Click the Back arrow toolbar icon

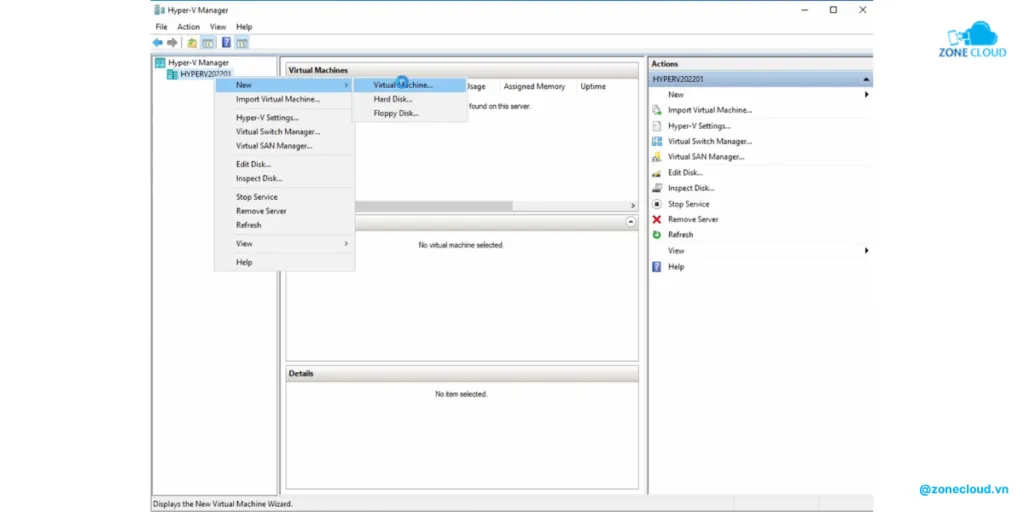click(x=157, y=42)
